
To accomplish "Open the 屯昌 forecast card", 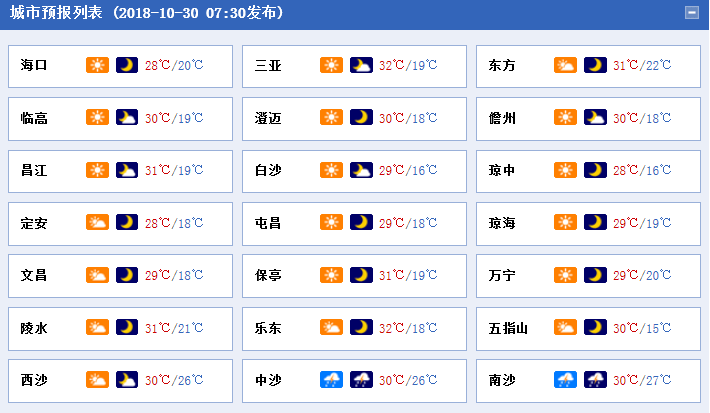I will click(354, 224).
